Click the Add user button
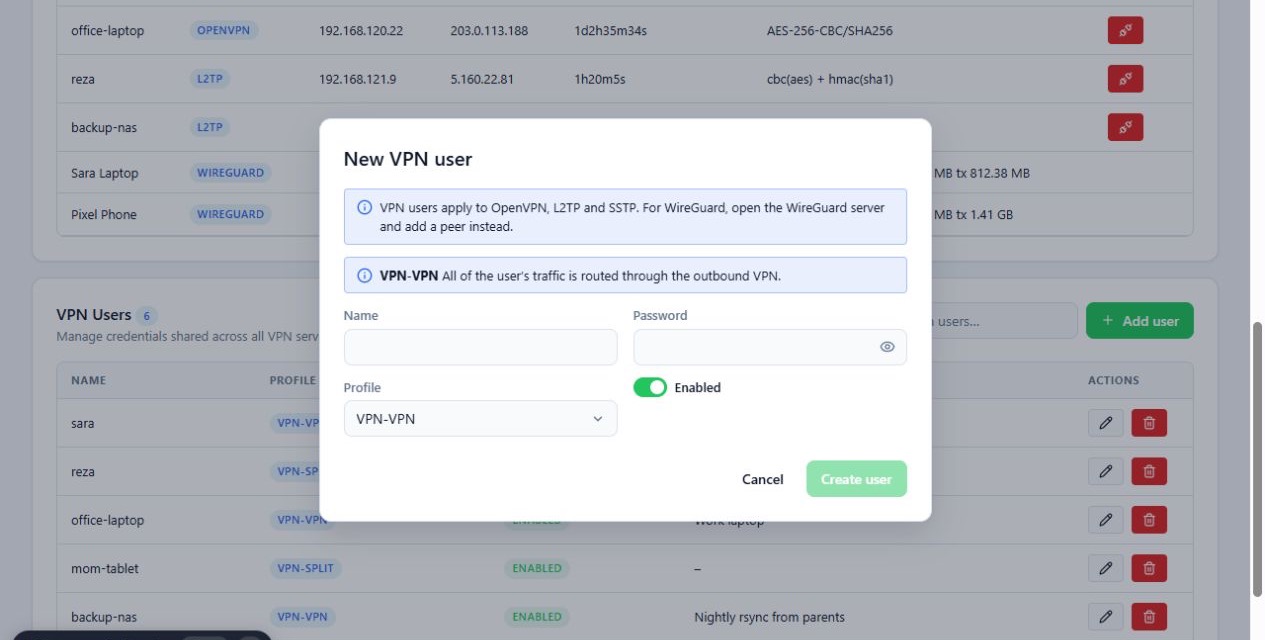 (x=1140, y=321)
